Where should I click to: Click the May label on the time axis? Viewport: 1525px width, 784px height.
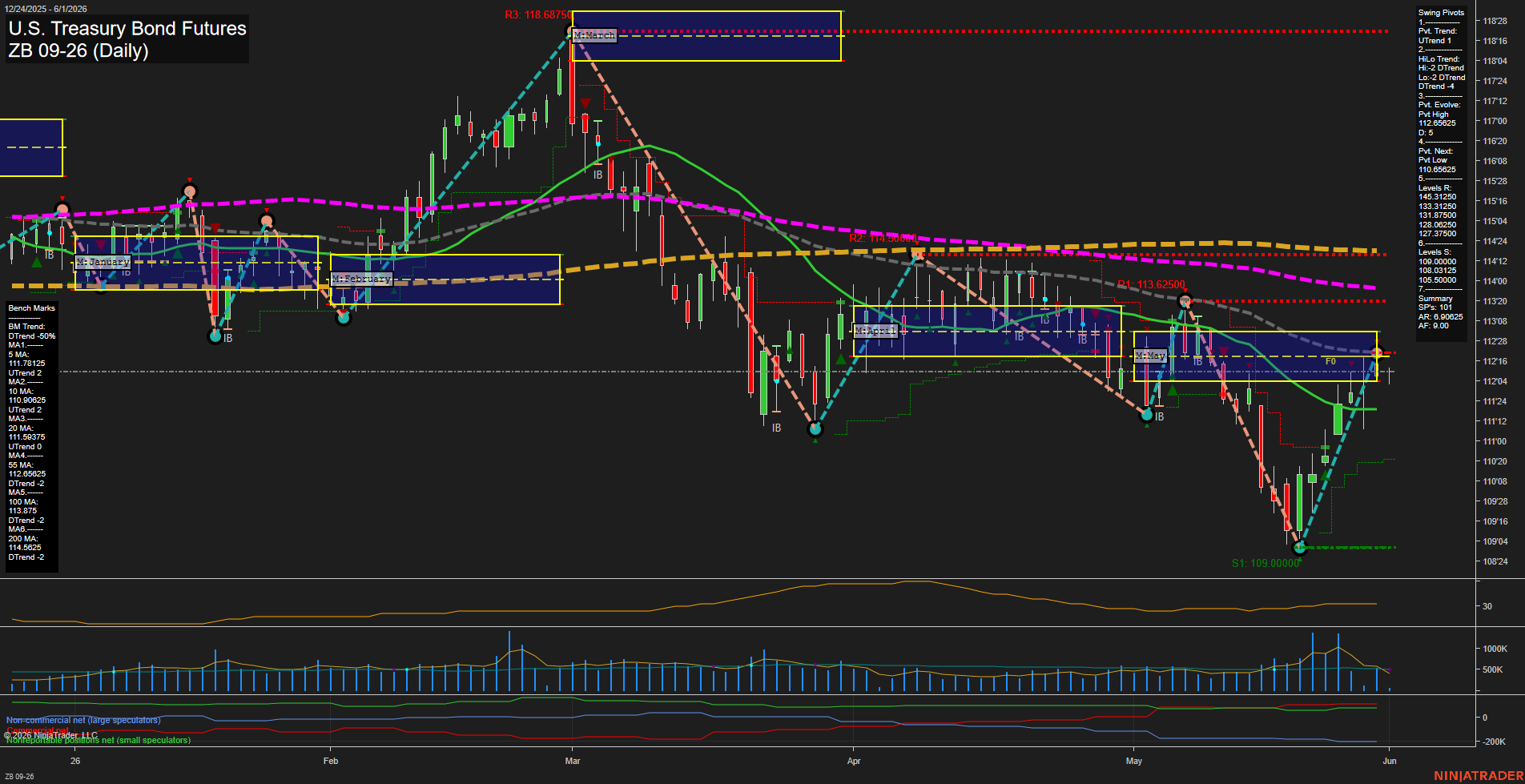(x=1134, y=761)
